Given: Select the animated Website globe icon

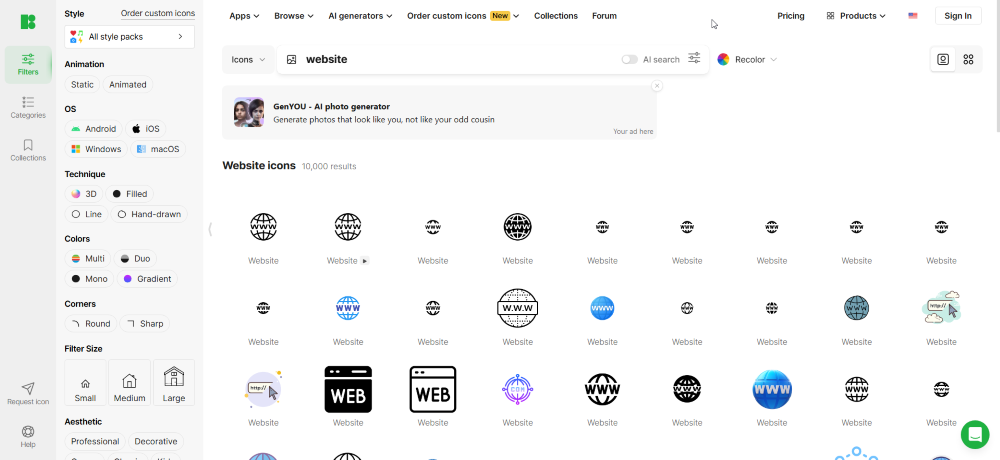Looking at the screenshot, I should 348,227.
